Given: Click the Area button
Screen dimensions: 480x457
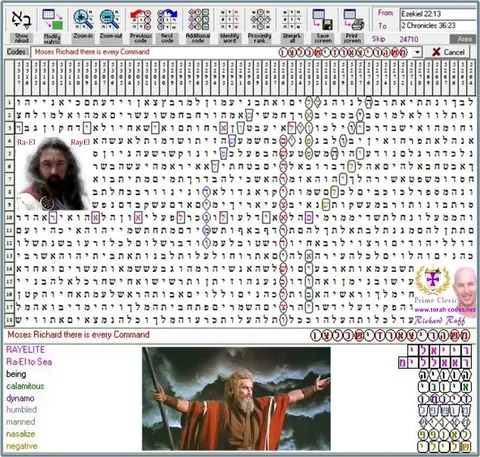Looking at the screenshot, I should [464, 39].
